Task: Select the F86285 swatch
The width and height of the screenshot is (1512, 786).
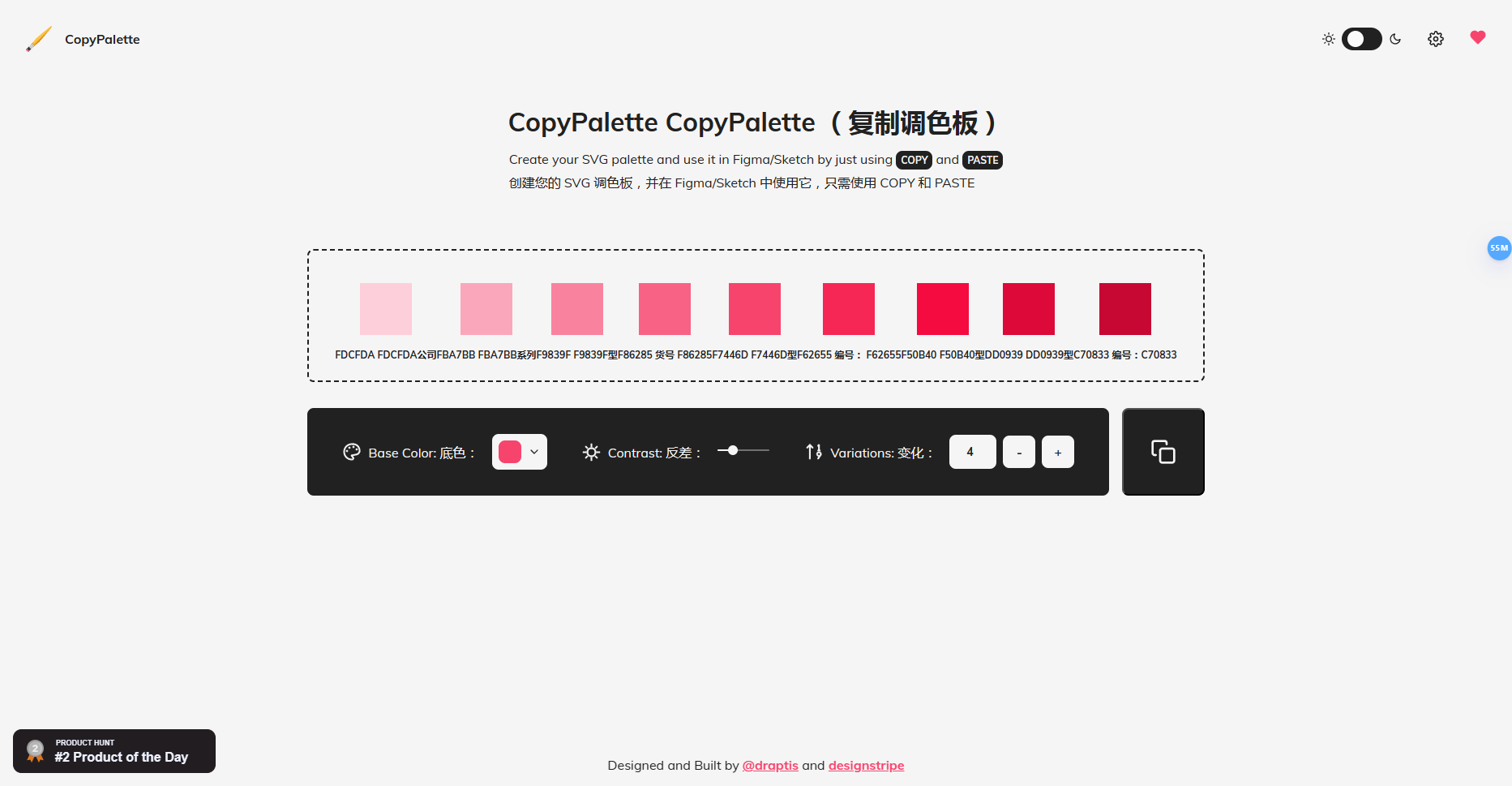Action: pyautogui.click(x=665, y=309)
